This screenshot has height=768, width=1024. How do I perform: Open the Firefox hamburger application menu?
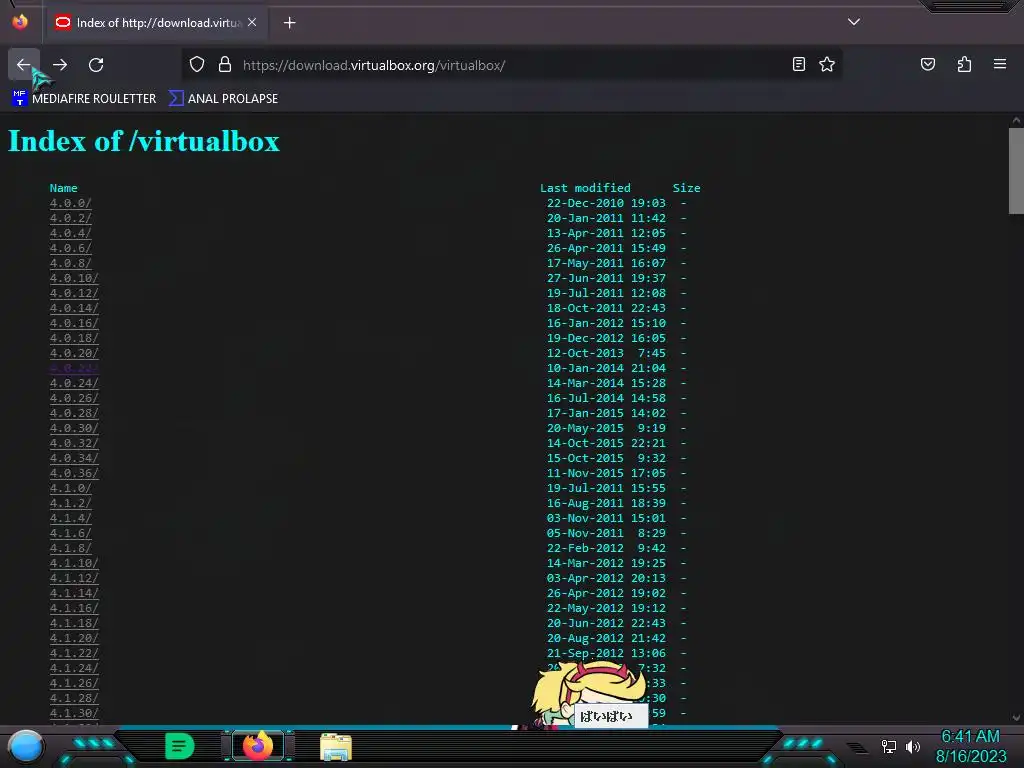click(1000, 64)
